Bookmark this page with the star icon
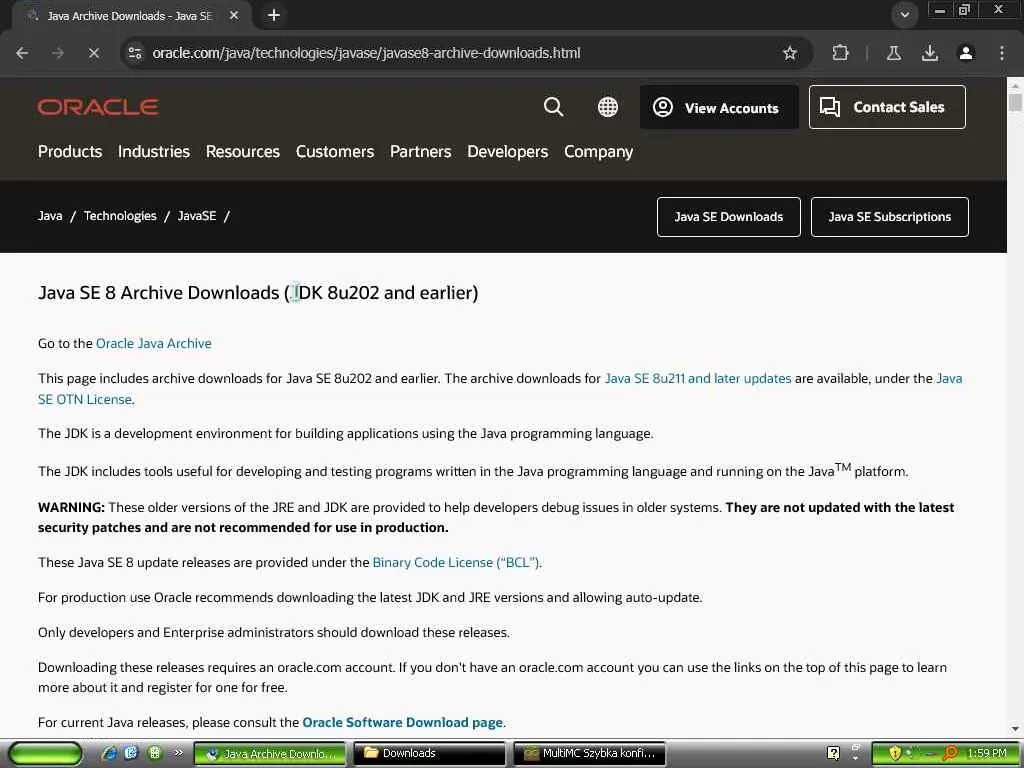The width and height of the screenshot is (1024, 768). (790, 53)
